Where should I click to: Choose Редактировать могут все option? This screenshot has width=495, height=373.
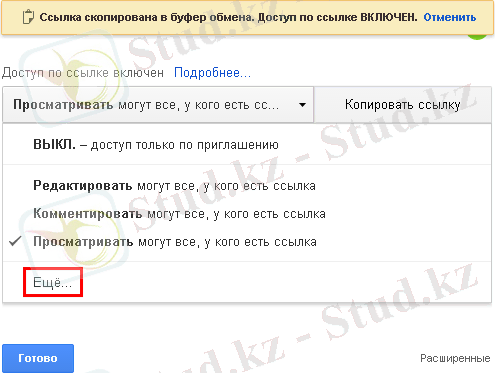tap(247, 186)
